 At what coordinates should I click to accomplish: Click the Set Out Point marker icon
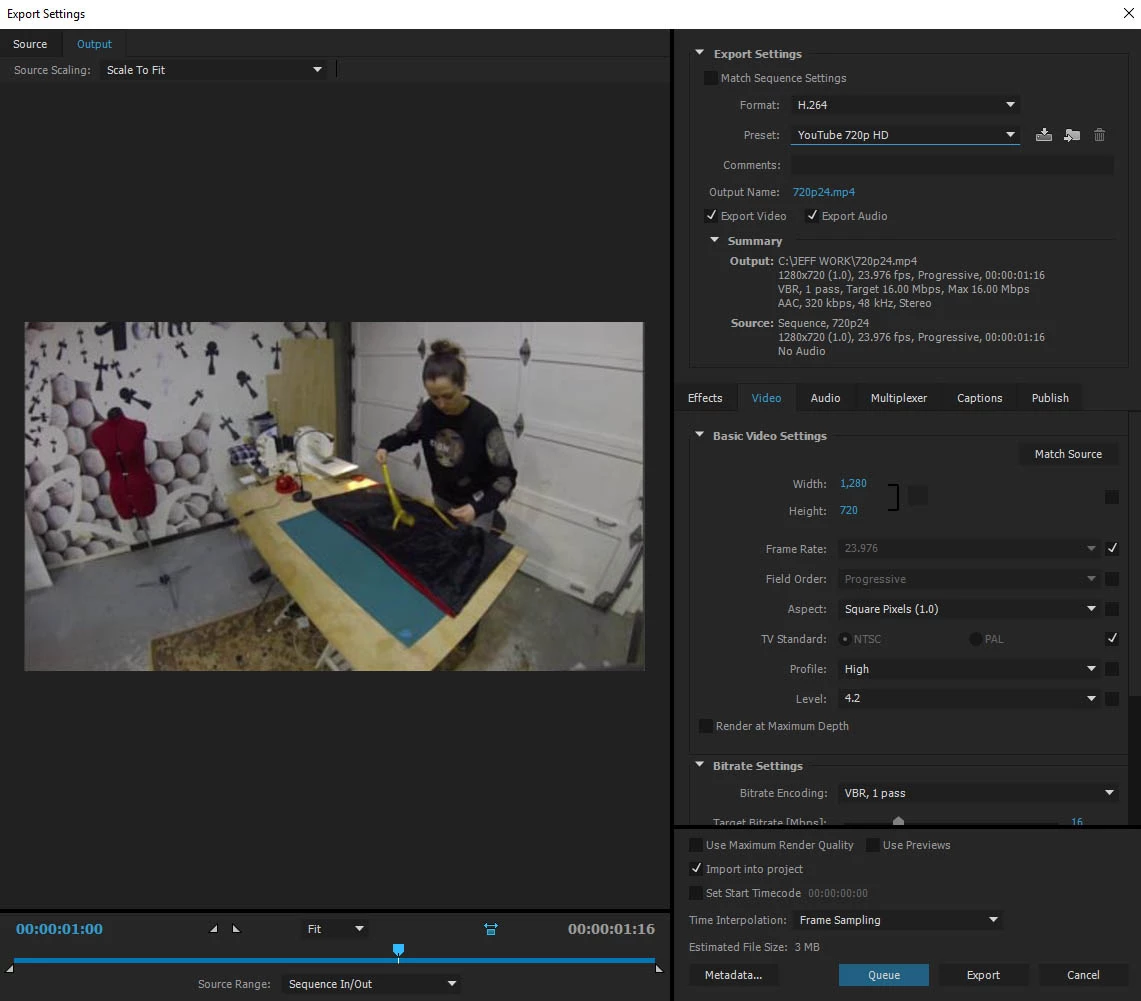coord(236,929)
